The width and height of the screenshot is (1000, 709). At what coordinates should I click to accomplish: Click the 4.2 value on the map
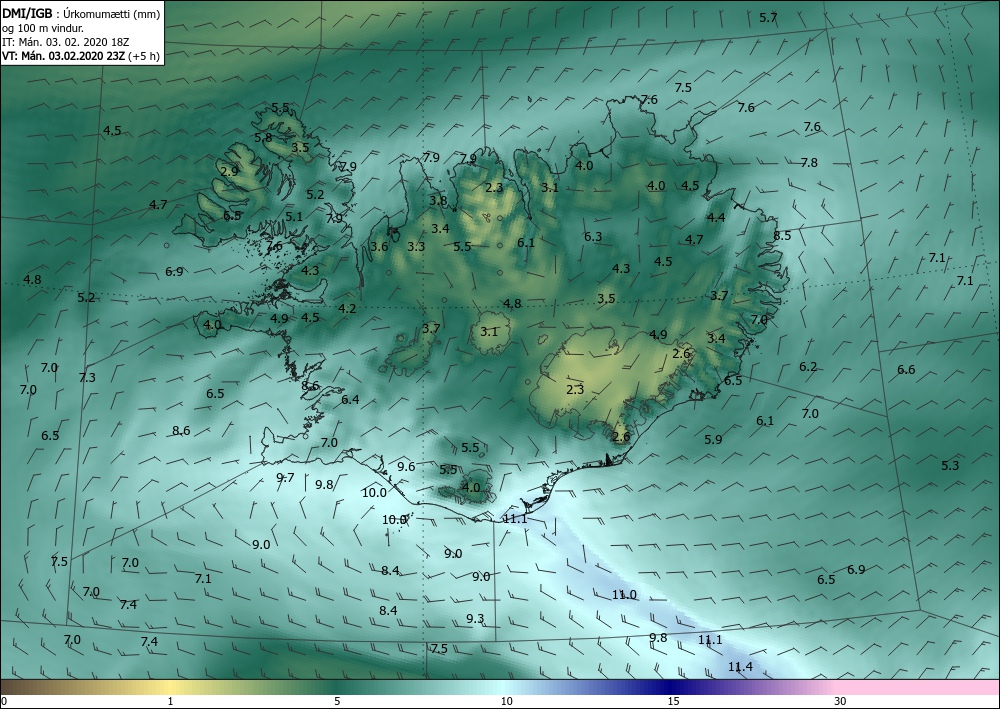point(347,309)
